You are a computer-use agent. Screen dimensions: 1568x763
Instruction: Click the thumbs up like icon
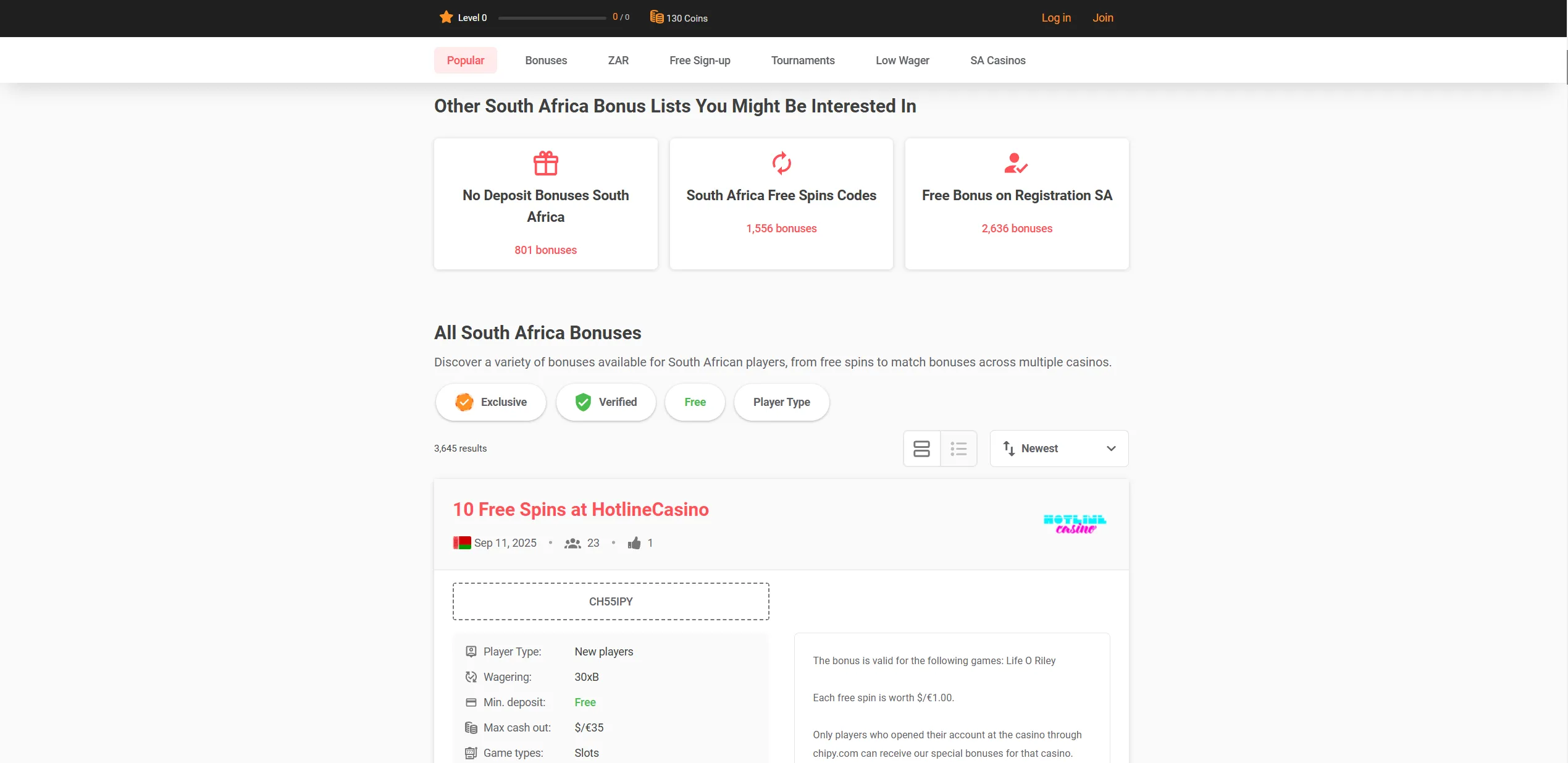point(634,543)
